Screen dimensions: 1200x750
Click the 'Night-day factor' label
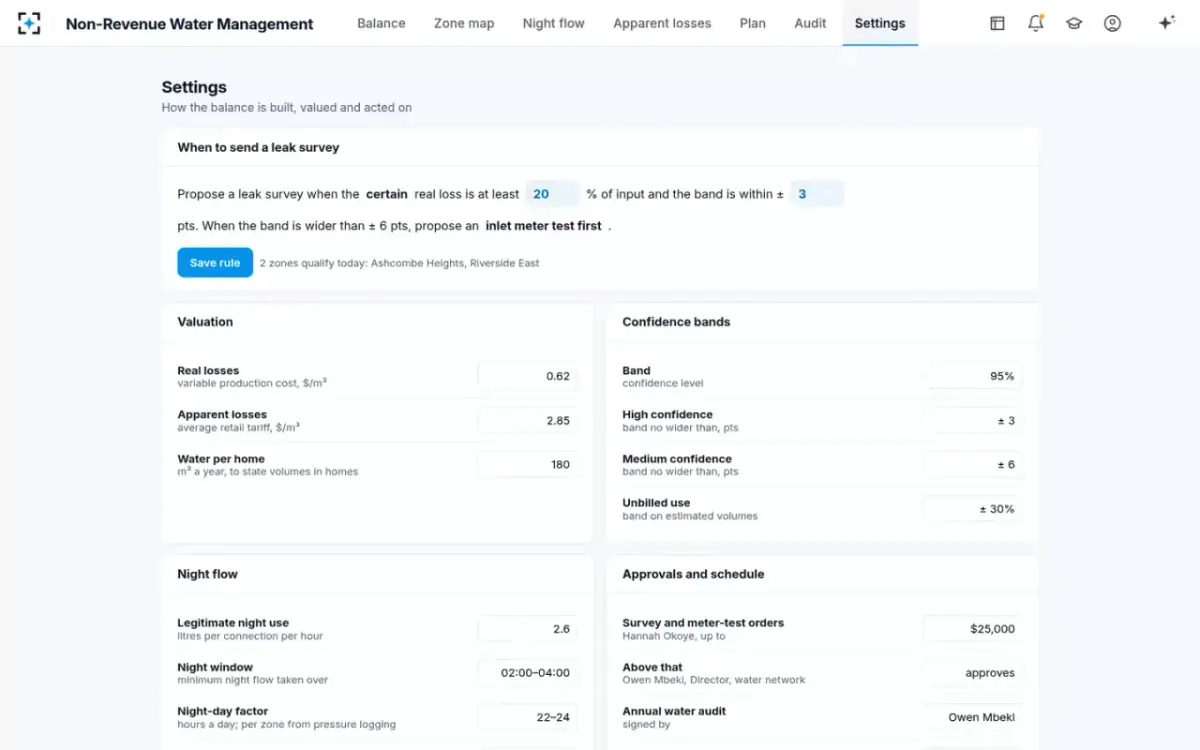click(221, 711)
